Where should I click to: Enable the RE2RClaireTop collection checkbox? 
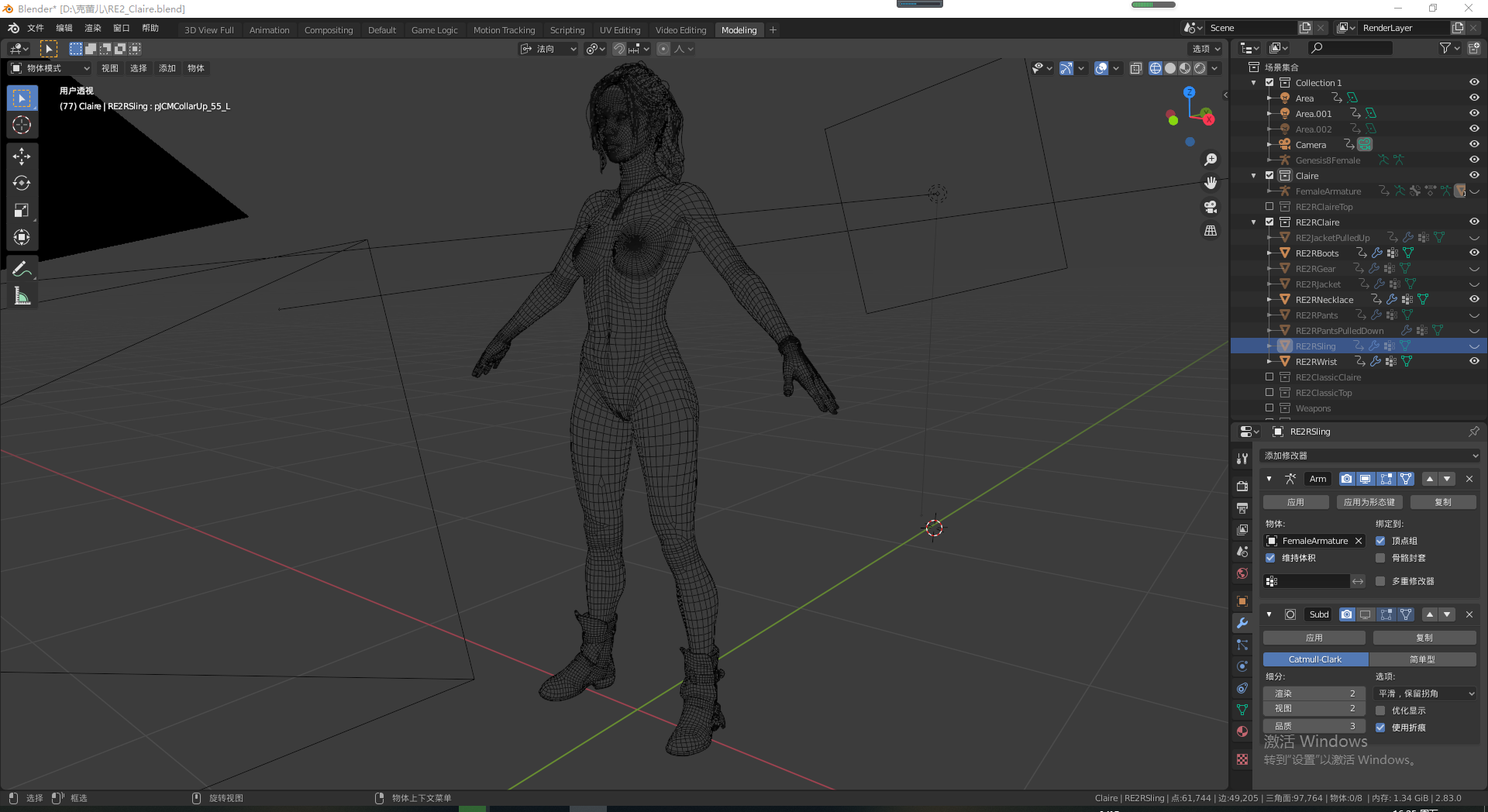tap(1269, 206)
